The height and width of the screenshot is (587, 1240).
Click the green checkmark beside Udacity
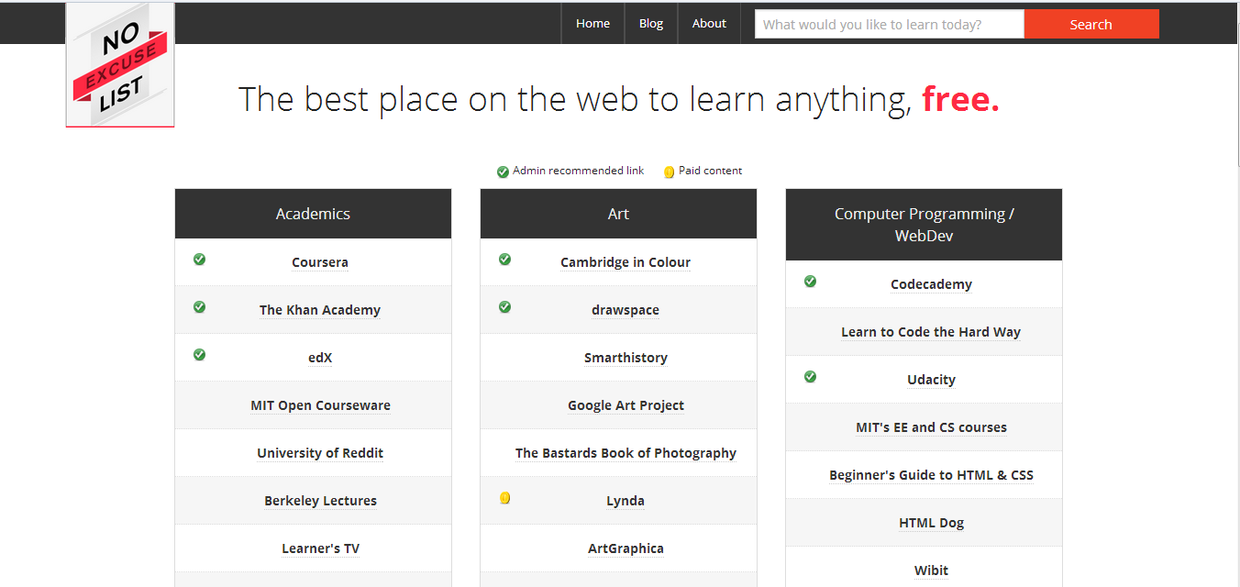tap(810, 377)
